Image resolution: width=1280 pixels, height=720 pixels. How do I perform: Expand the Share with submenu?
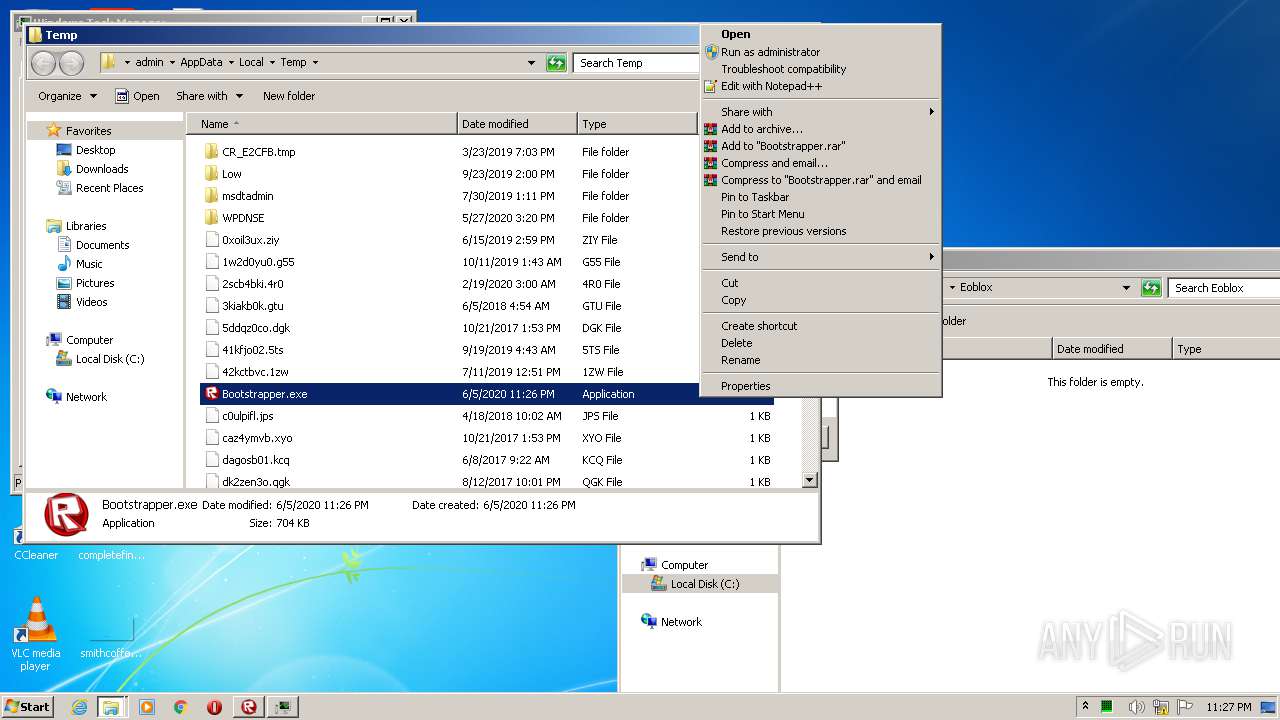(x=820, y=112)
